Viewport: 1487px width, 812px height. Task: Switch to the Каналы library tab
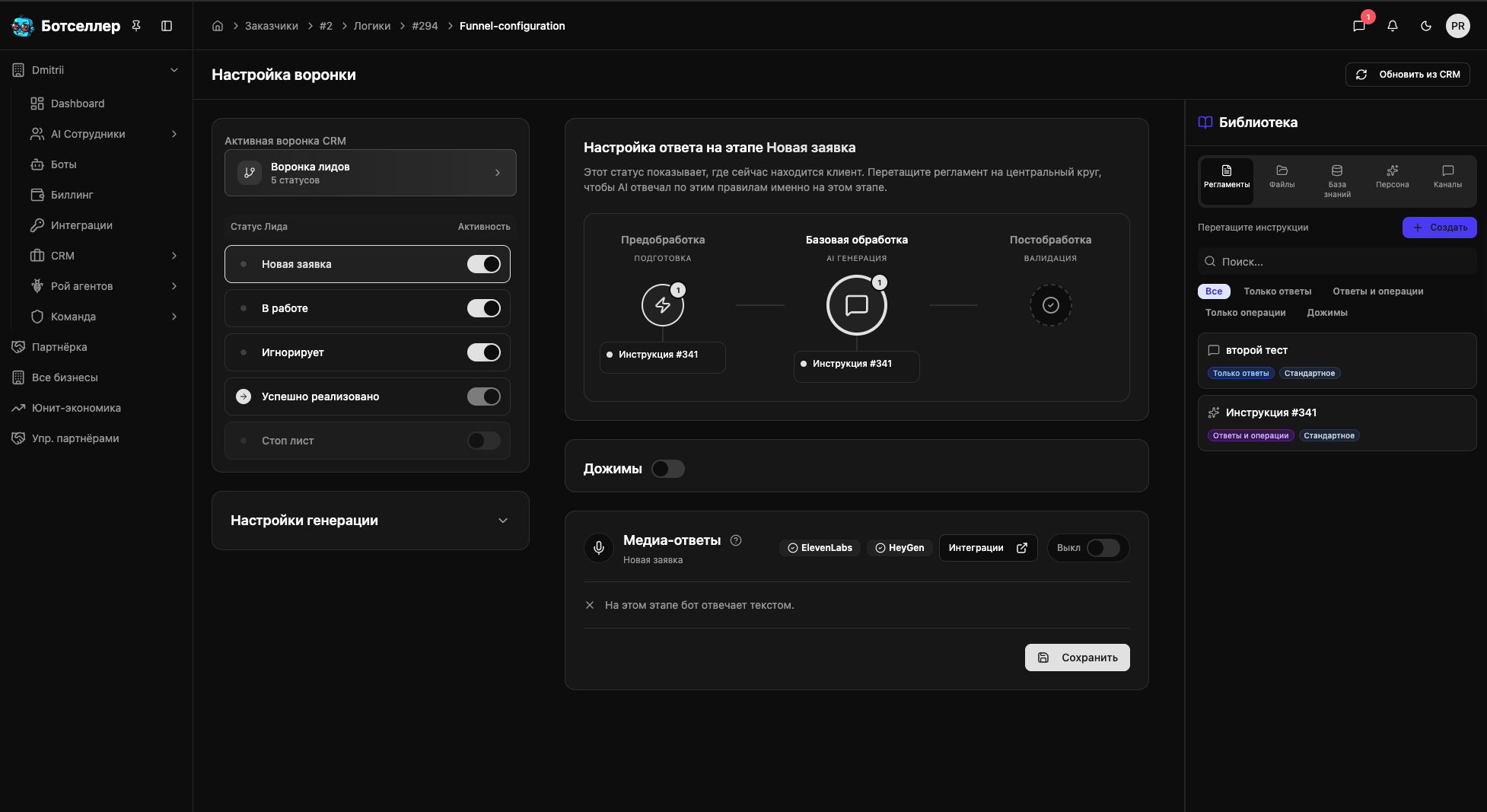[x=1447, y=181]
